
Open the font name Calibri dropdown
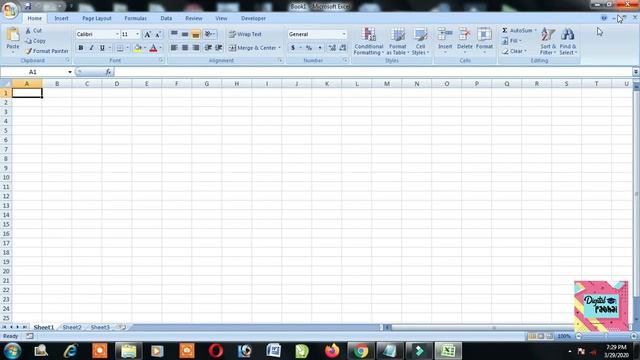pos(117,34)
